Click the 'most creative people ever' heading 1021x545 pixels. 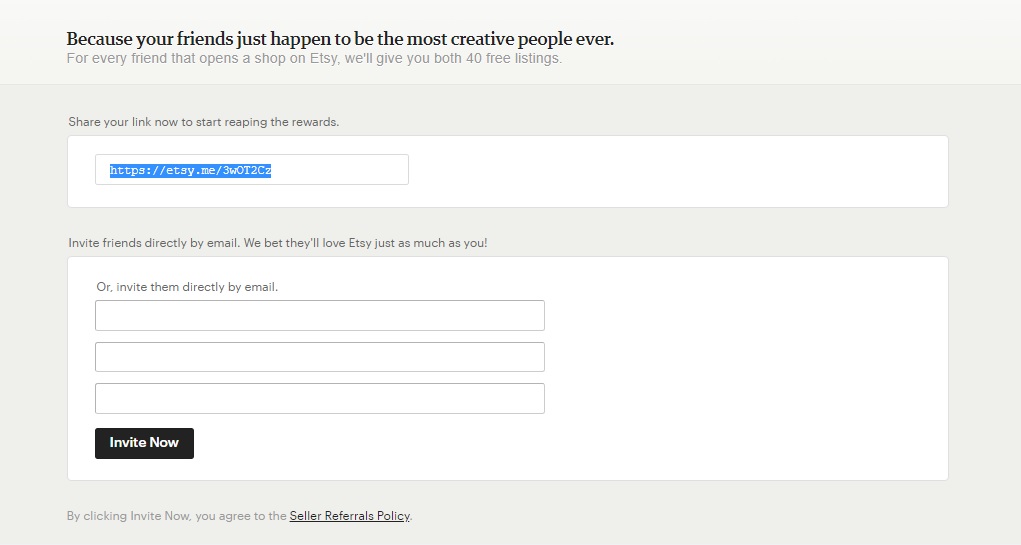click(x=340, y=39)
